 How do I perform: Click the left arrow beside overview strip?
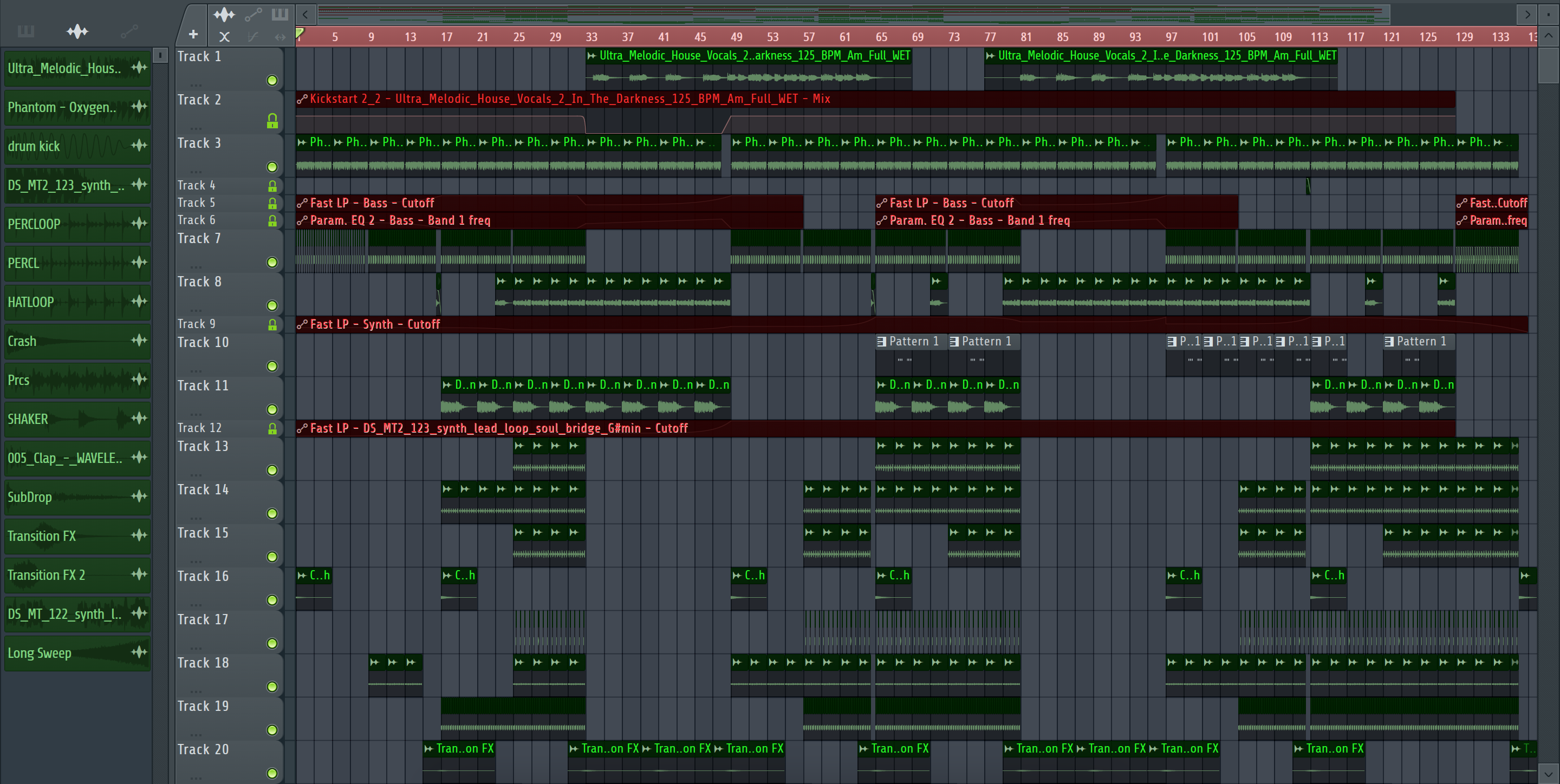click(x=305, y=14)
